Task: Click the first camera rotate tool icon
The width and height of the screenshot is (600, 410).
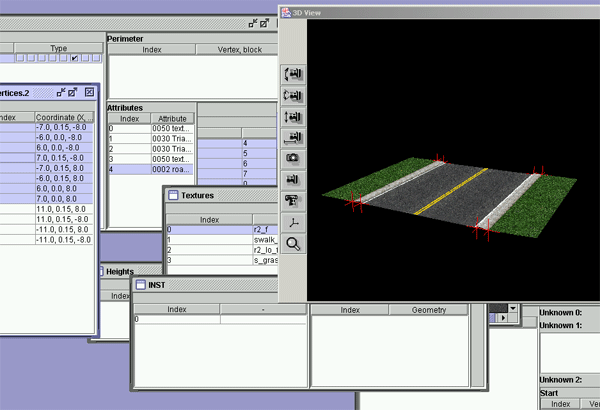Action: point(295,74)
